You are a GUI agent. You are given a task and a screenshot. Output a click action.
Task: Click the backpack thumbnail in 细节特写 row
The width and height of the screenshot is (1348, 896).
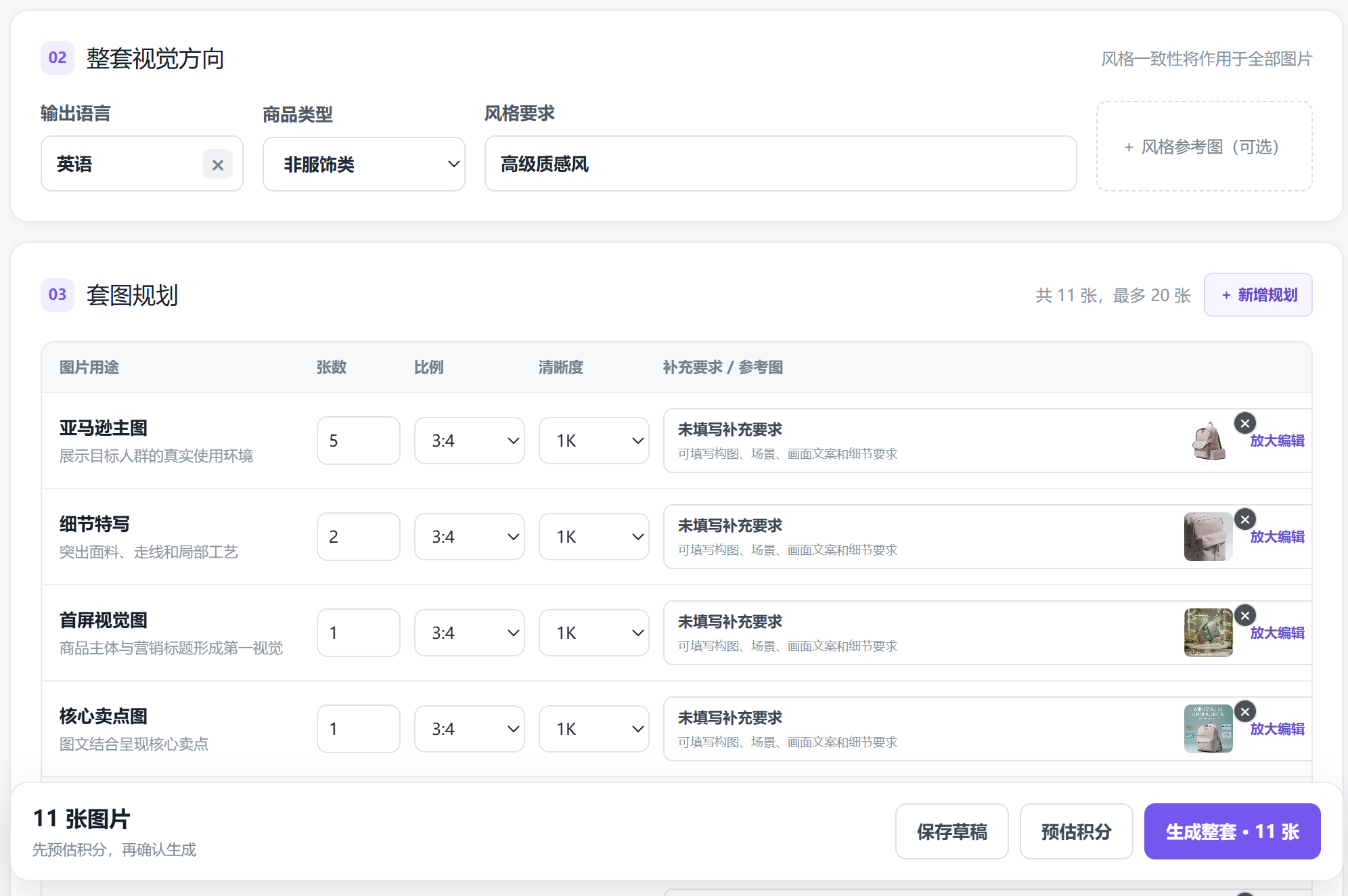pos(1209,537)
